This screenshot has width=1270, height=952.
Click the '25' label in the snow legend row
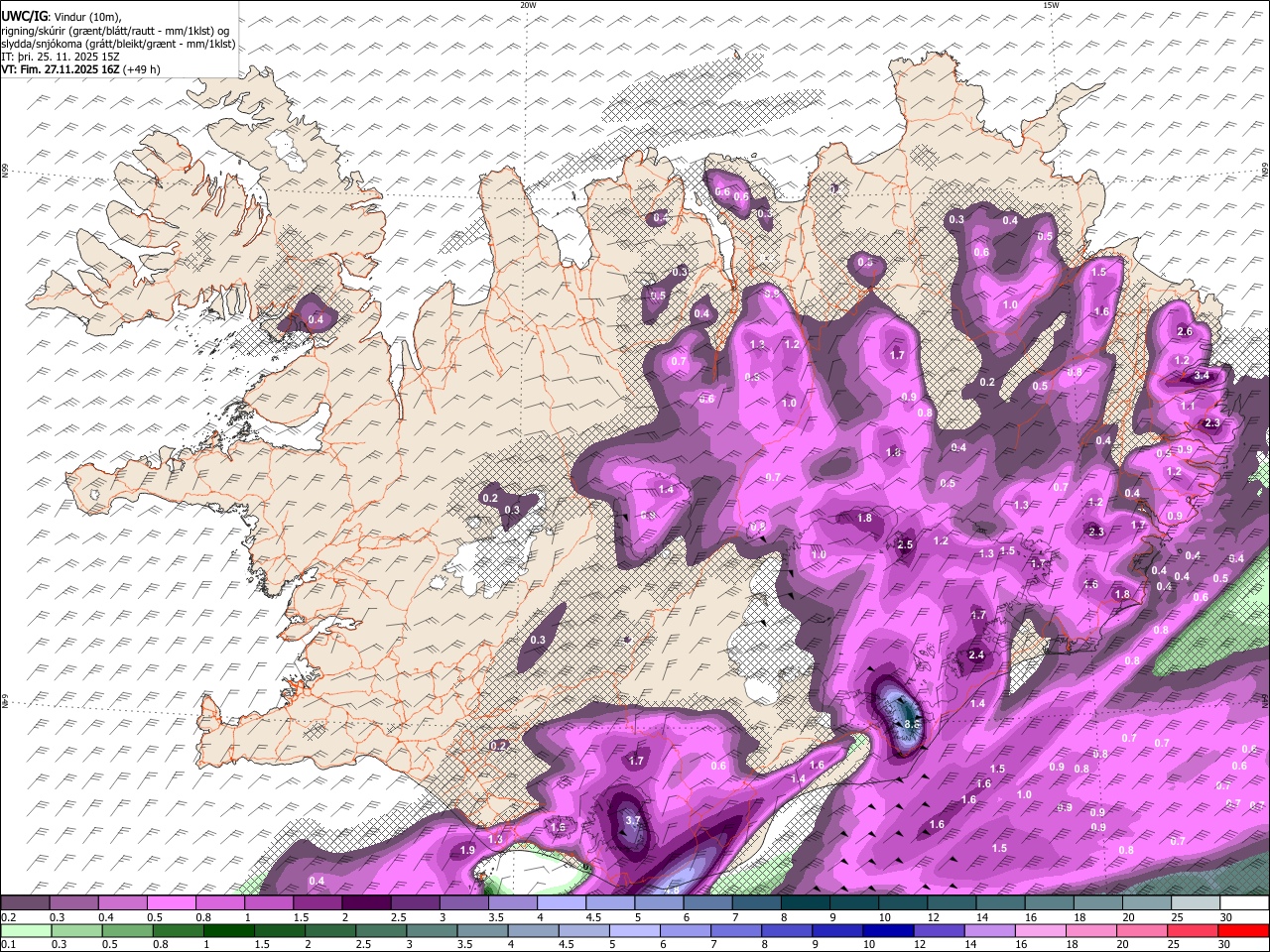1177,917
